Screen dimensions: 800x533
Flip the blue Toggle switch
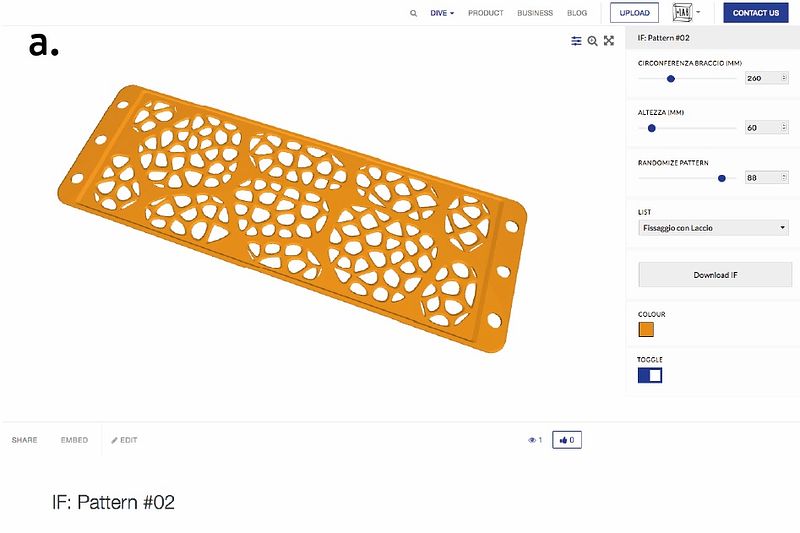click(x=650, y=375)
